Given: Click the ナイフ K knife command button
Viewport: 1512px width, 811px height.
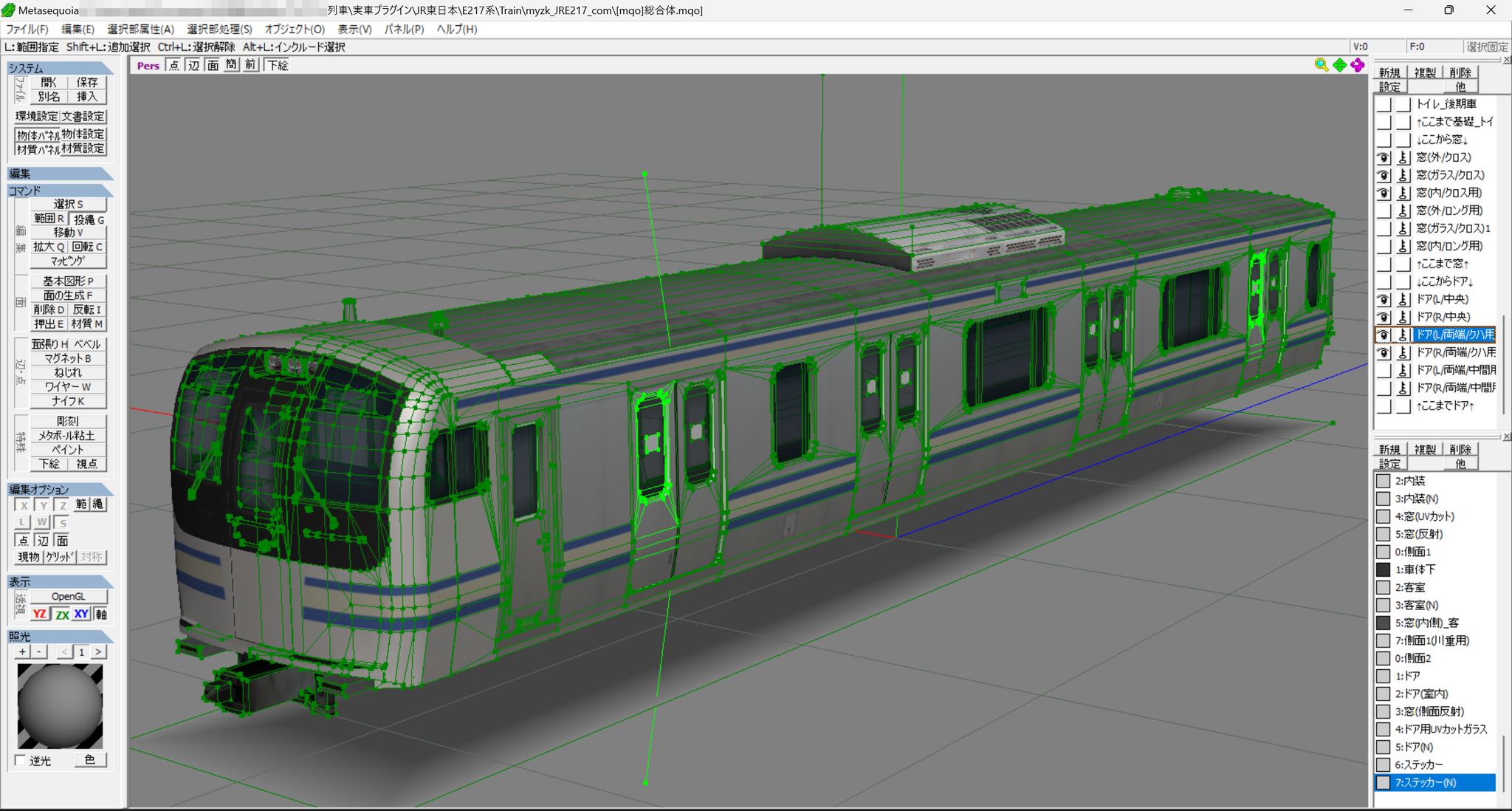Looking at the screenshot, I should pyautogui.click(x=68, y=401).
